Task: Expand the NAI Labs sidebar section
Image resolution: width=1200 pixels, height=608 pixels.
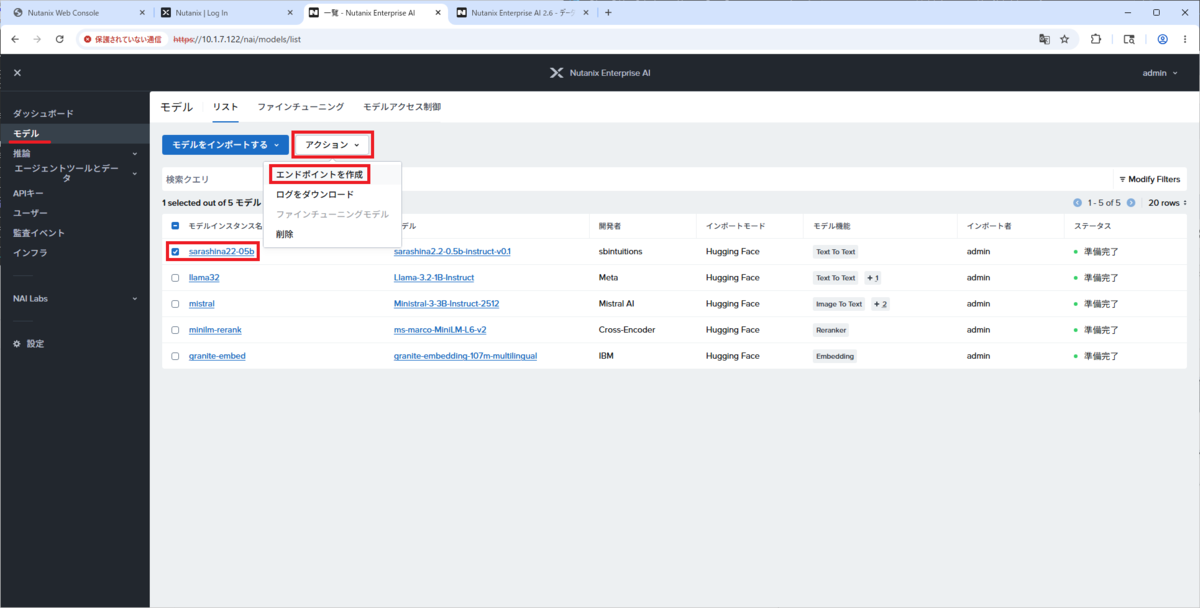Action: coord(75,299)
